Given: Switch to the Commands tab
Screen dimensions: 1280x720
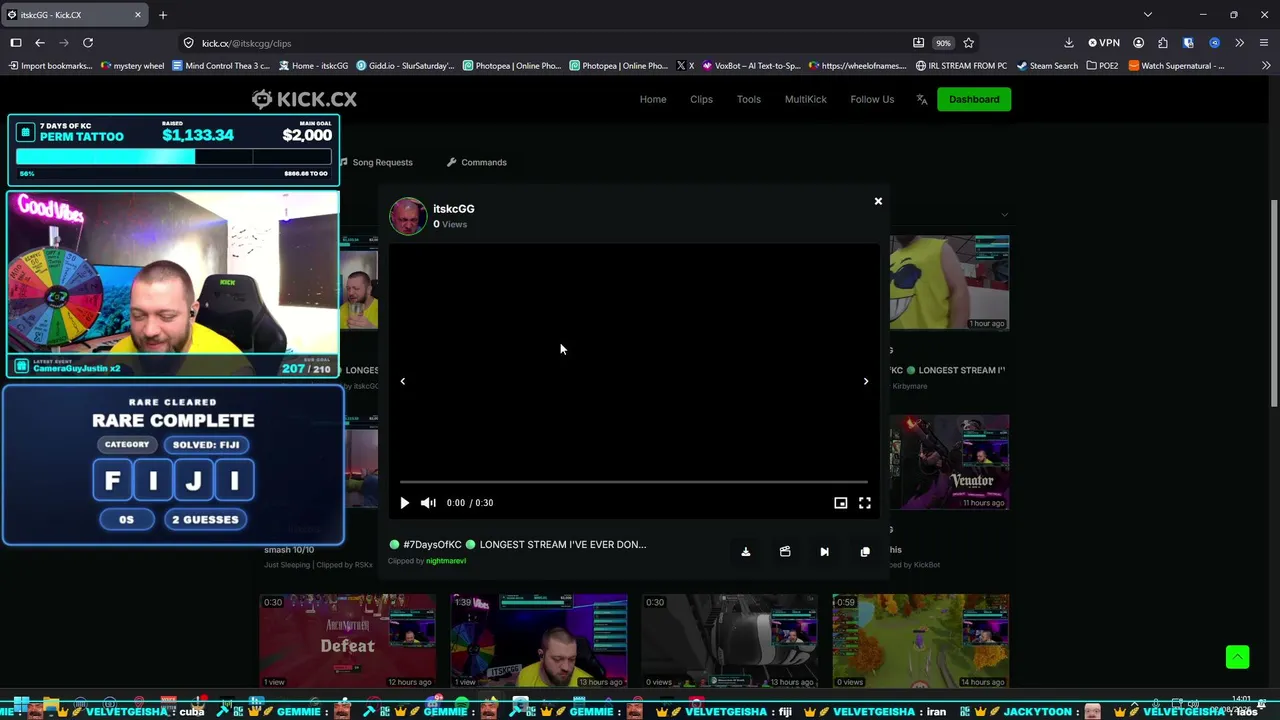Looking at the screenshot, I should point(477,162).
